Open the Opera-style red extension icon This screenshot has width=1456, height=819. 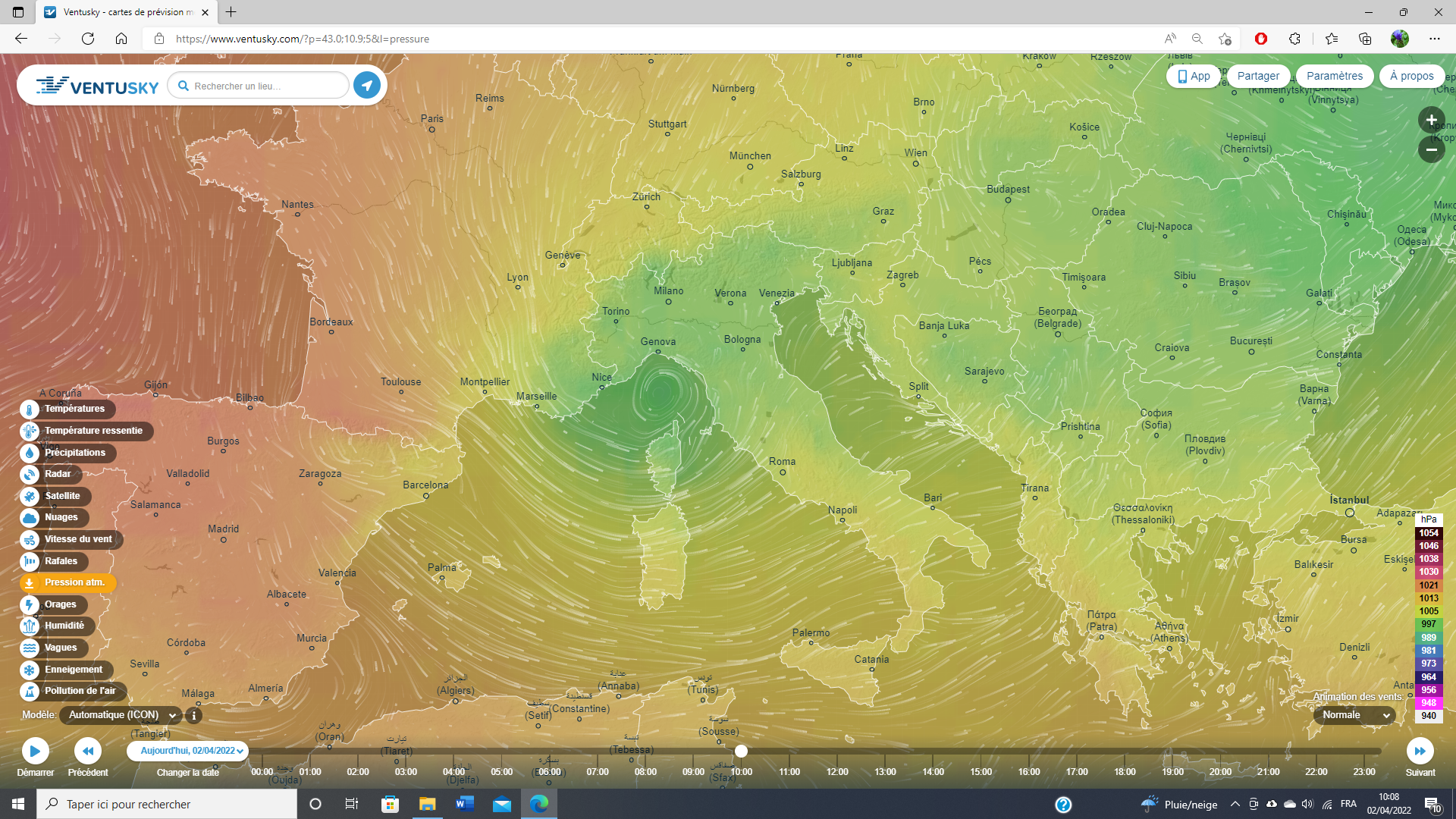tap(1261, 39)
